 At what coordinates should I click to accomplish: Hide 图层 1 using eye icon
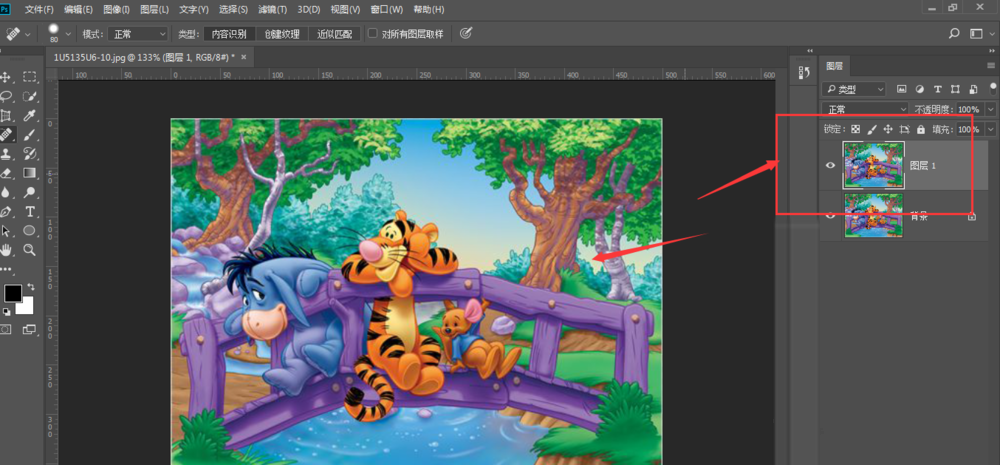pos(829,165)
